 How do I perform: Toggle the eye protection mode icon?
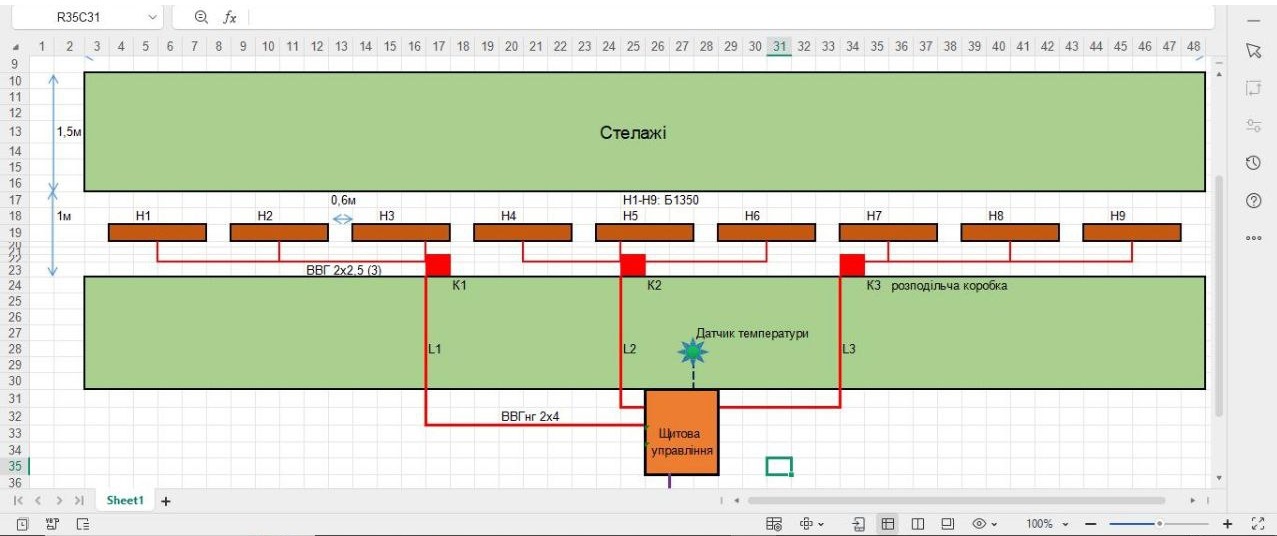(x=979, y=524)
